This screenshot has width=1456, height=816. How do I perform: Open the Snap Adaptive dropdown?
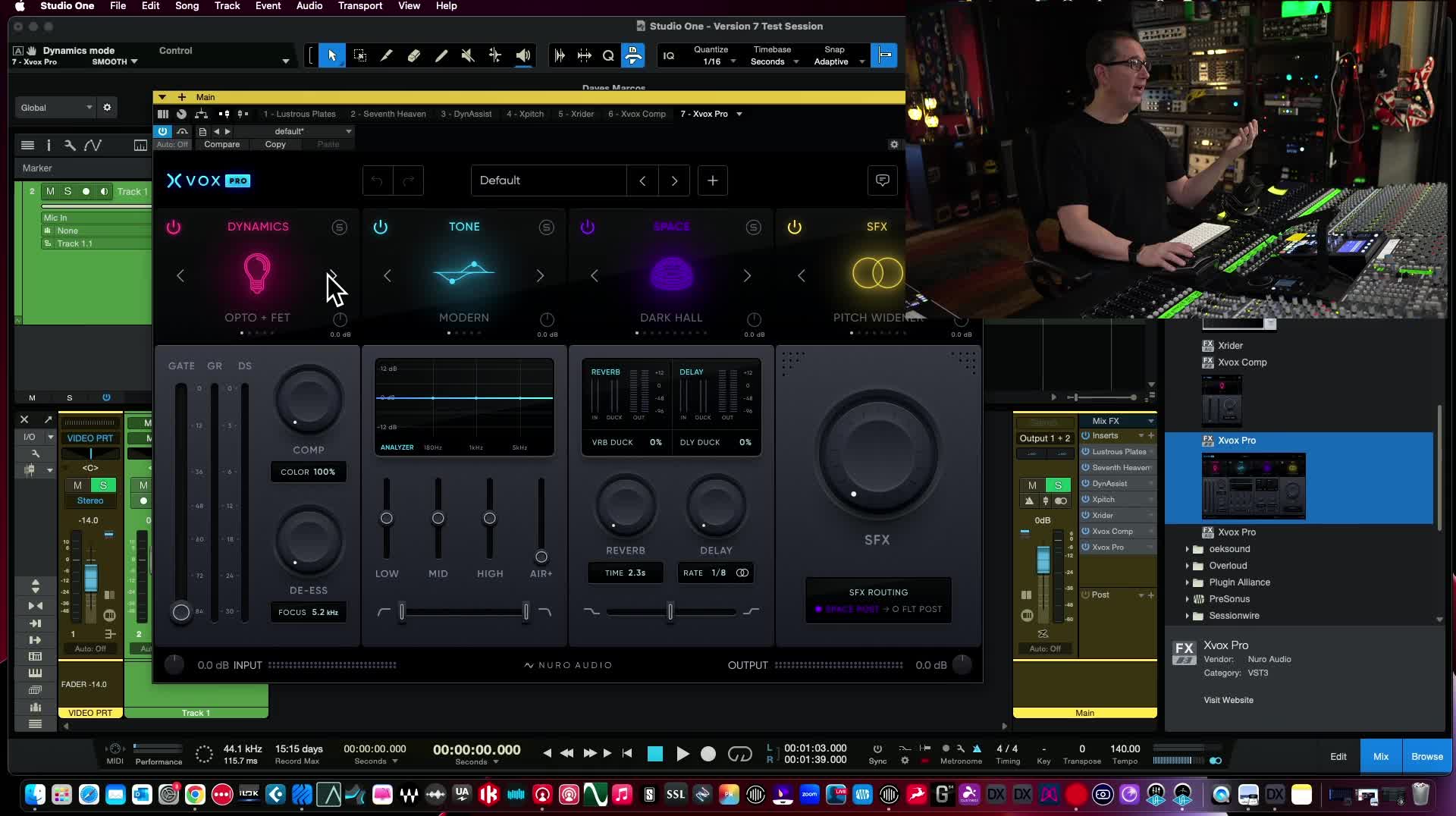(x=838, y=61)
